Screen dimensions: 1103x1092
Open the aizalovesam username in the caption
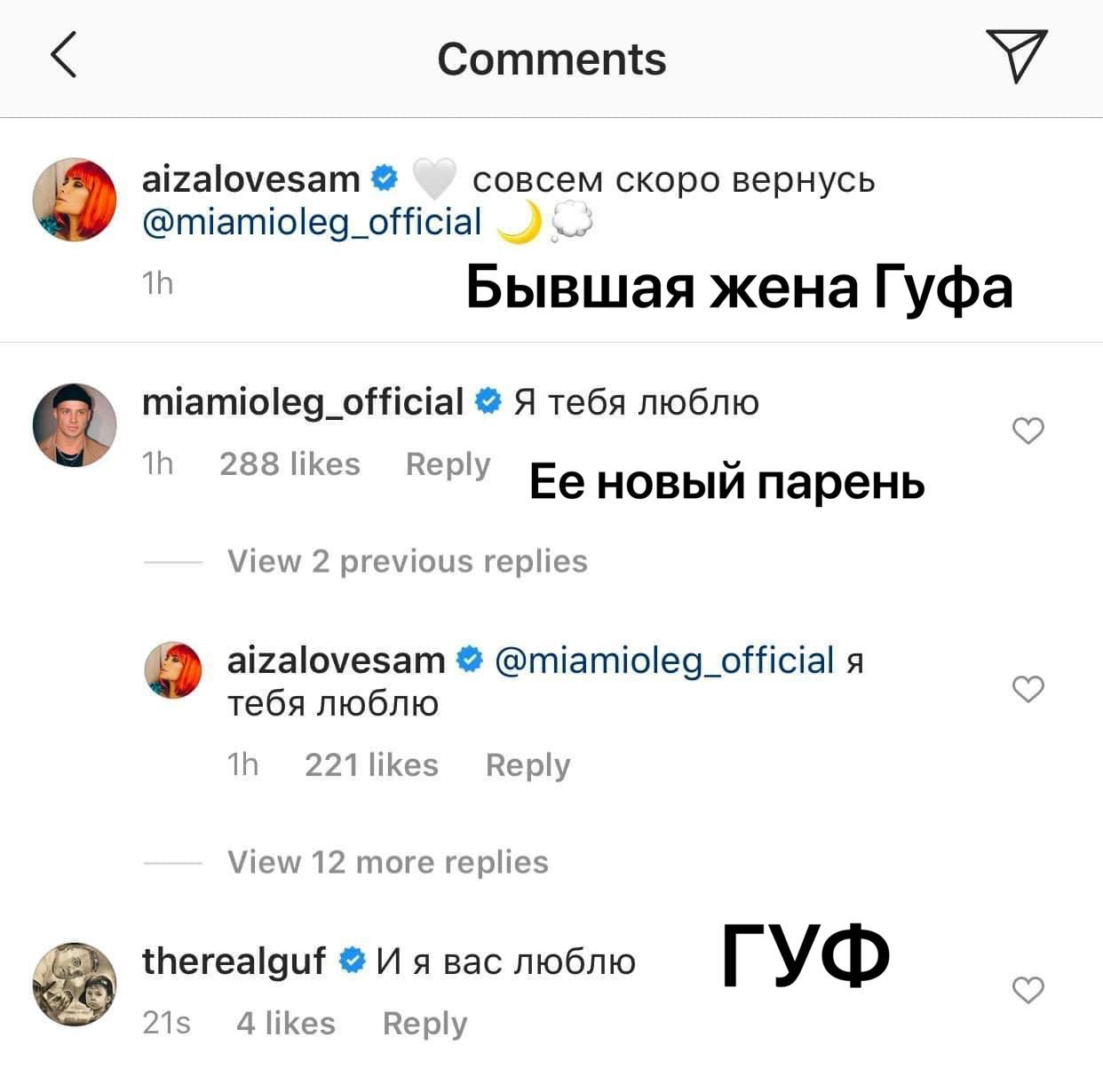coord(250,179)
